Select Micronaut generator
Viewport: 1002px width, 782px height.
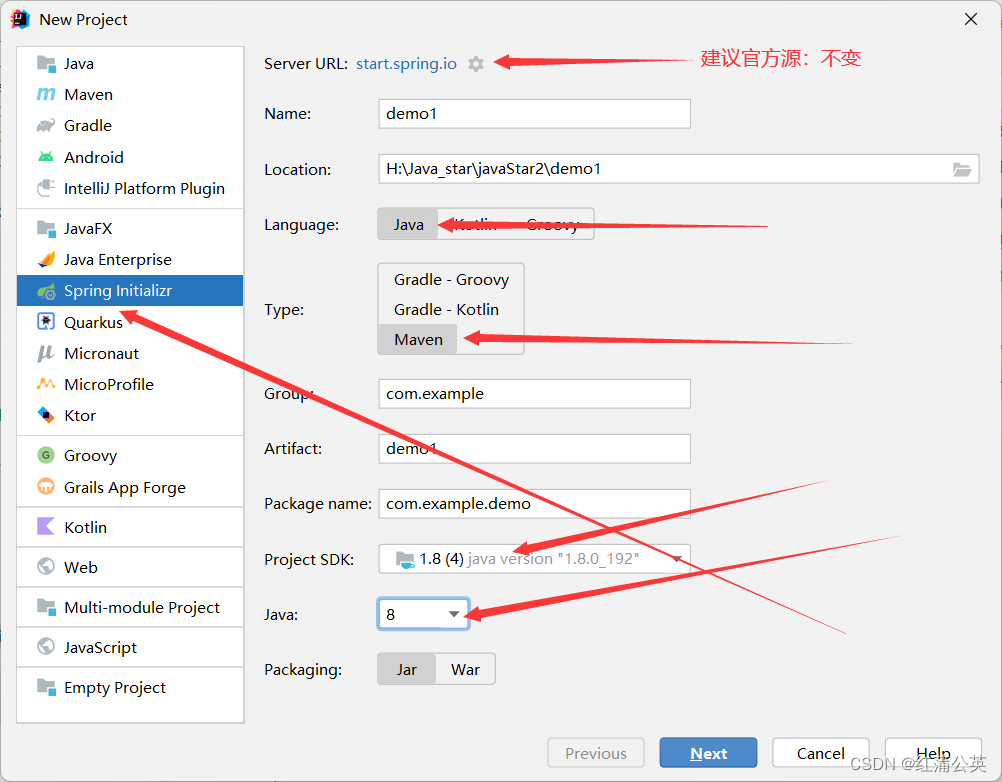tap(130, 353)
